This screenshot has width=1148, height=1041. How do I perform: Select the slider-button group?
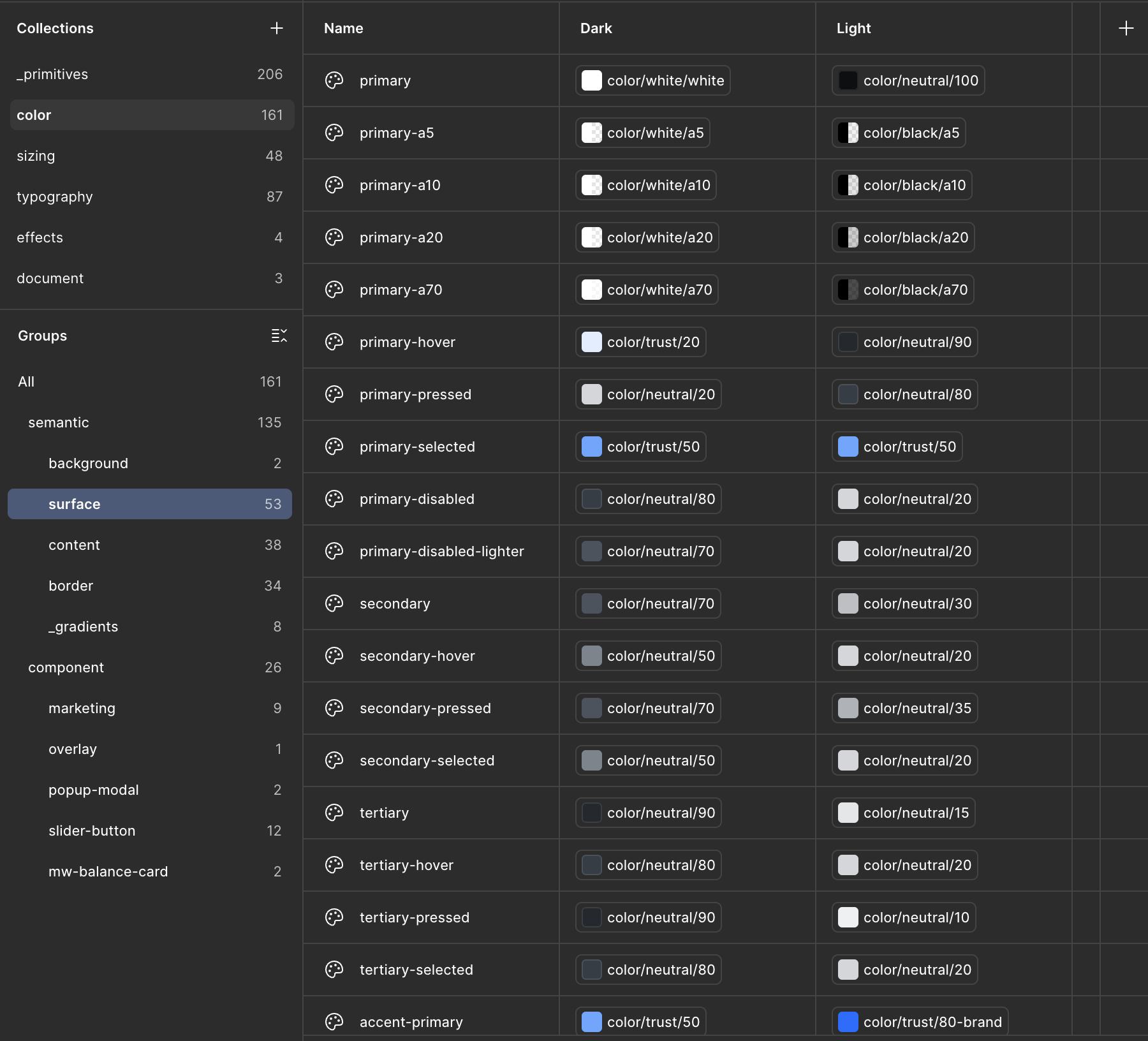pos(150,831)
